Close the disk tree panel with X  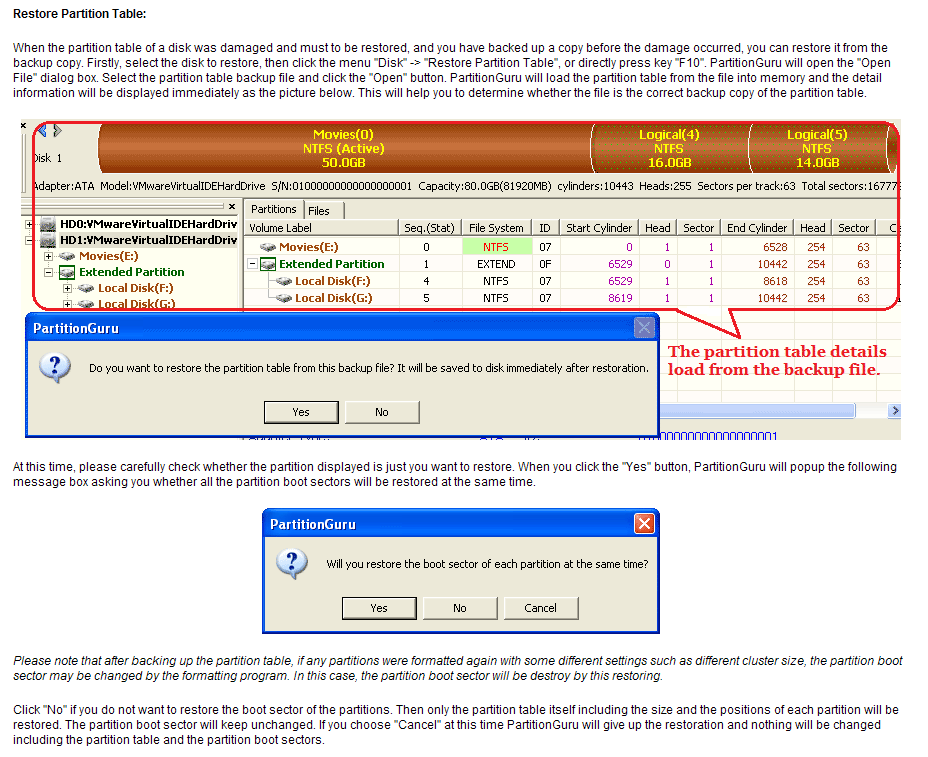click(232, 206)
